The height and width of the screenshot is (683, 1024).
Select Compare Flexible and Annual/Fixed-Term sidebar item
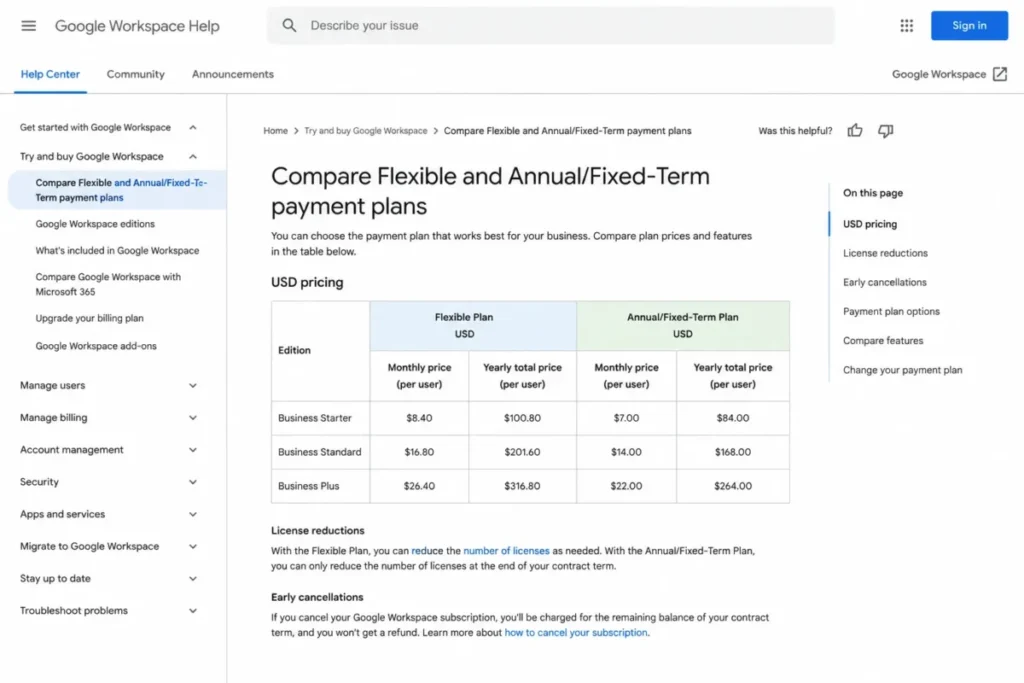(x=118, y=190)
